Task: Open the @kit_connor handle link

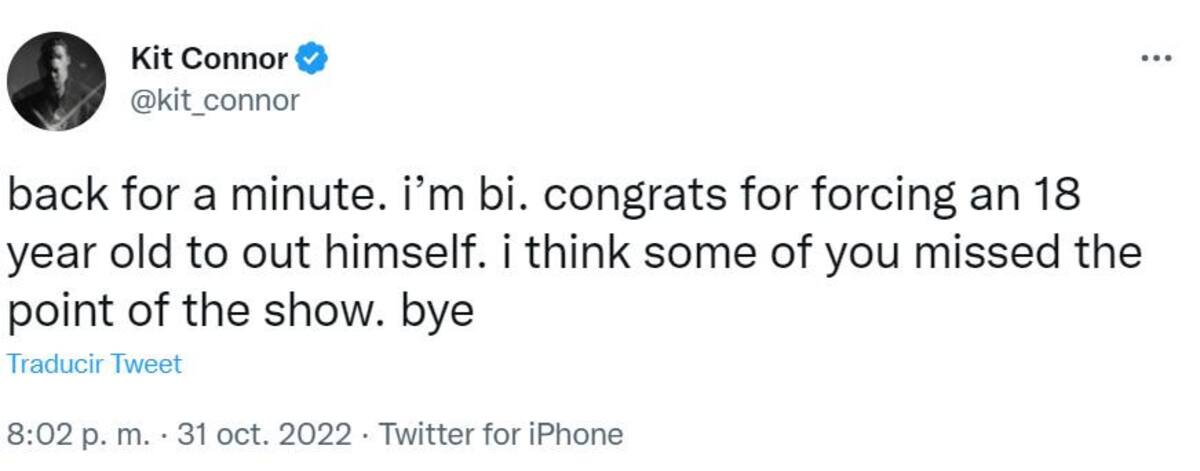Action: coord(214,101)
